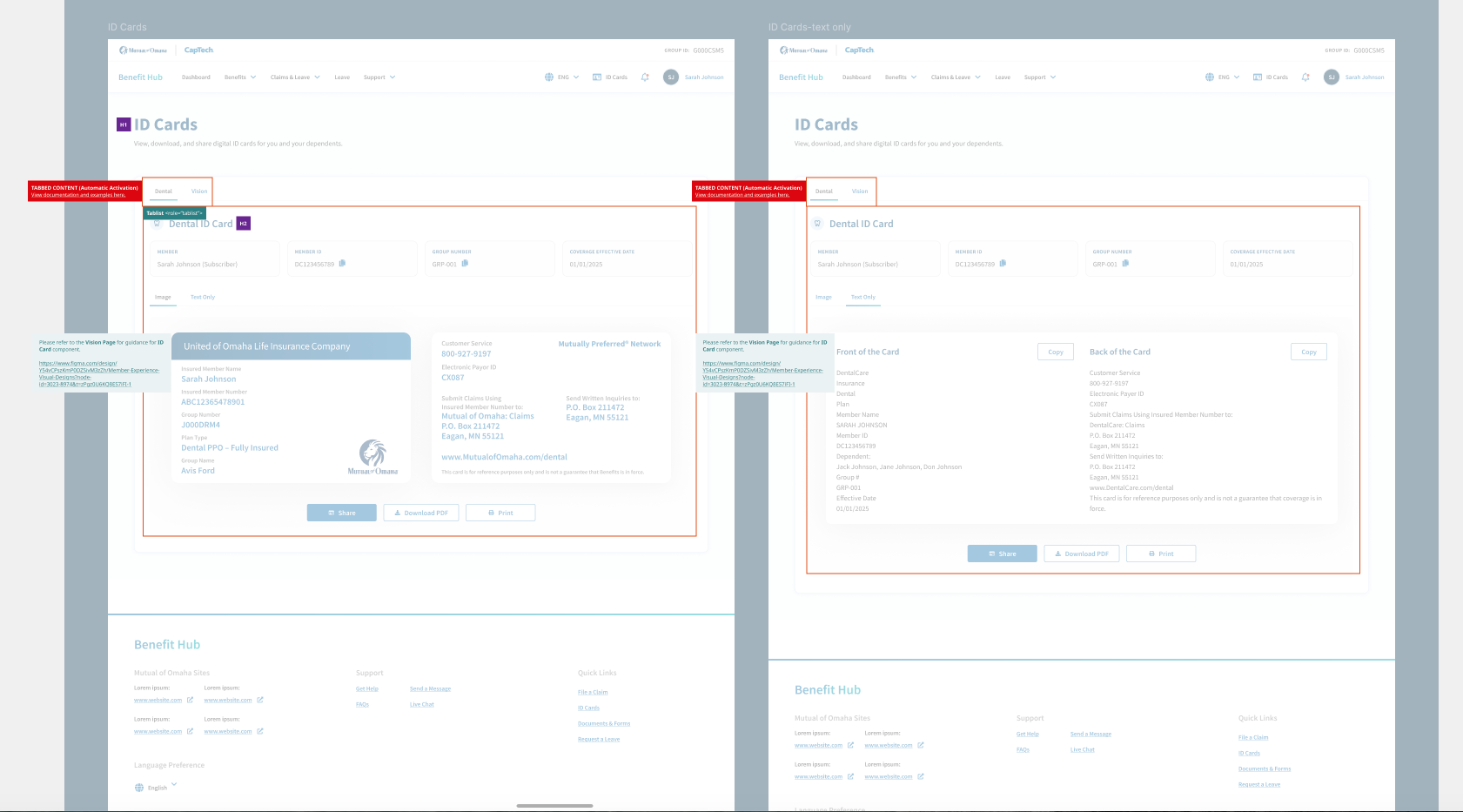Click the globe icon beside English language preference

(139, 788)
